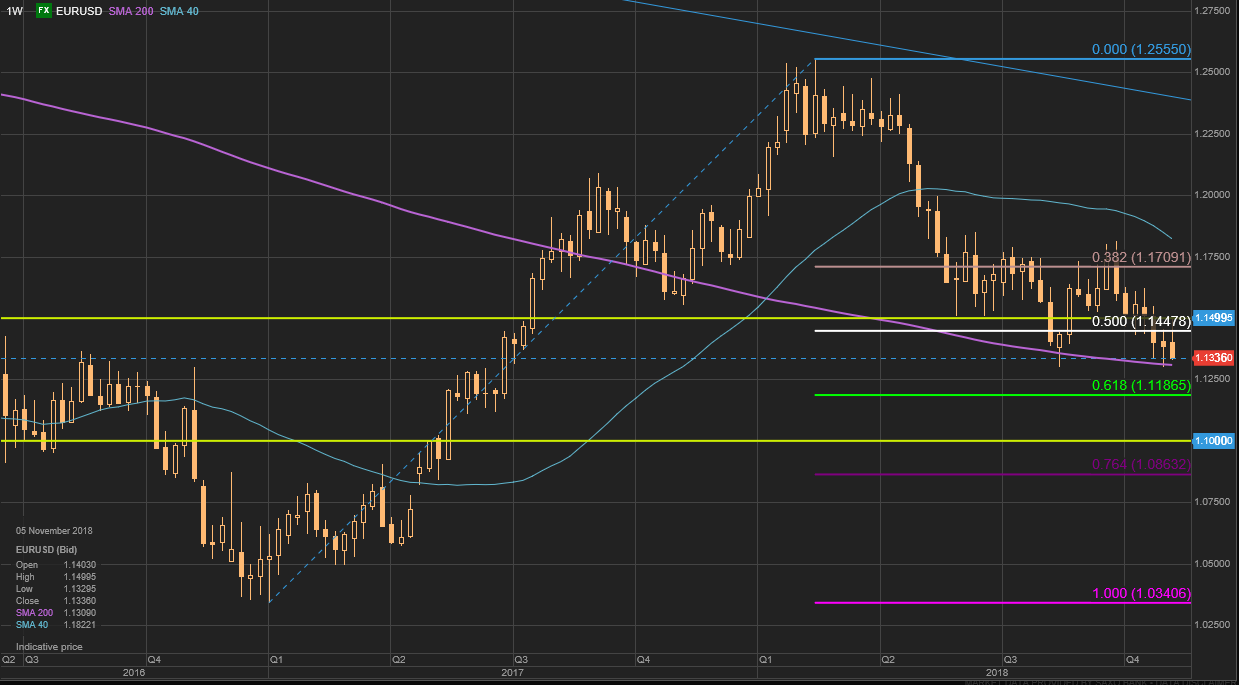Viewport: 1239px width, 685px height.
Task: Select the 0.500 (1.14478) retracement label
Action: 1141,321
